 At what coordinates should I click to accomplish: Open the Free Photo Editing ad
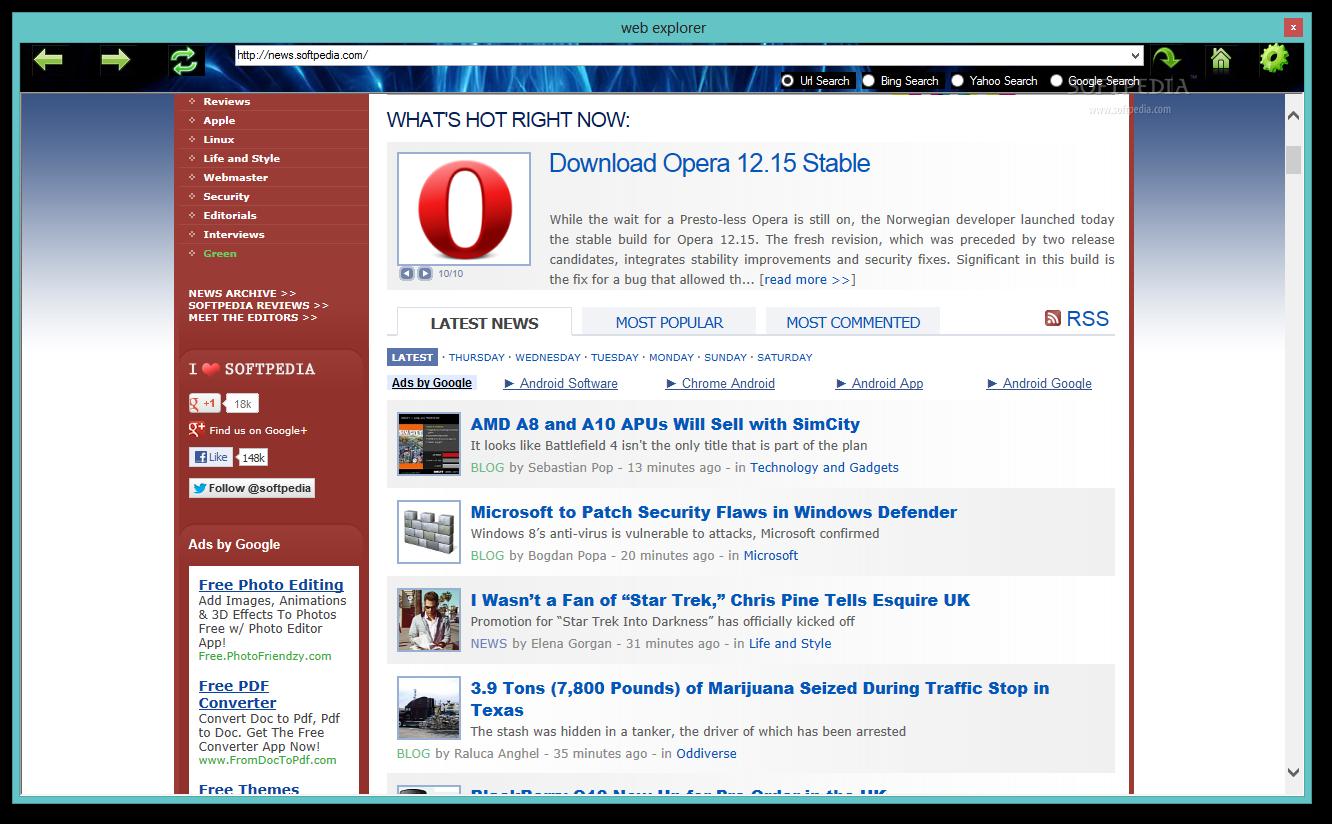271,585
